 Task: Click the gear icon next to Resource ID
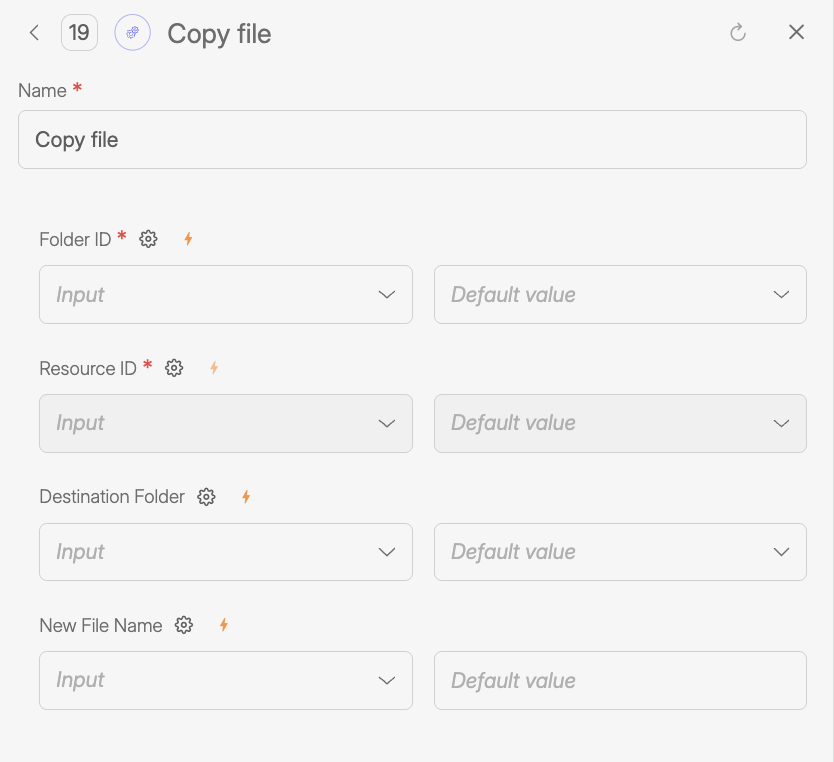point(174,368)
